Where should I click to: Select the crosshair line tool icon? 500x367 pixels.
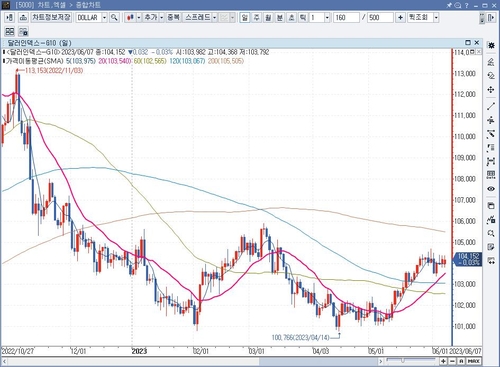coord(491,120)
